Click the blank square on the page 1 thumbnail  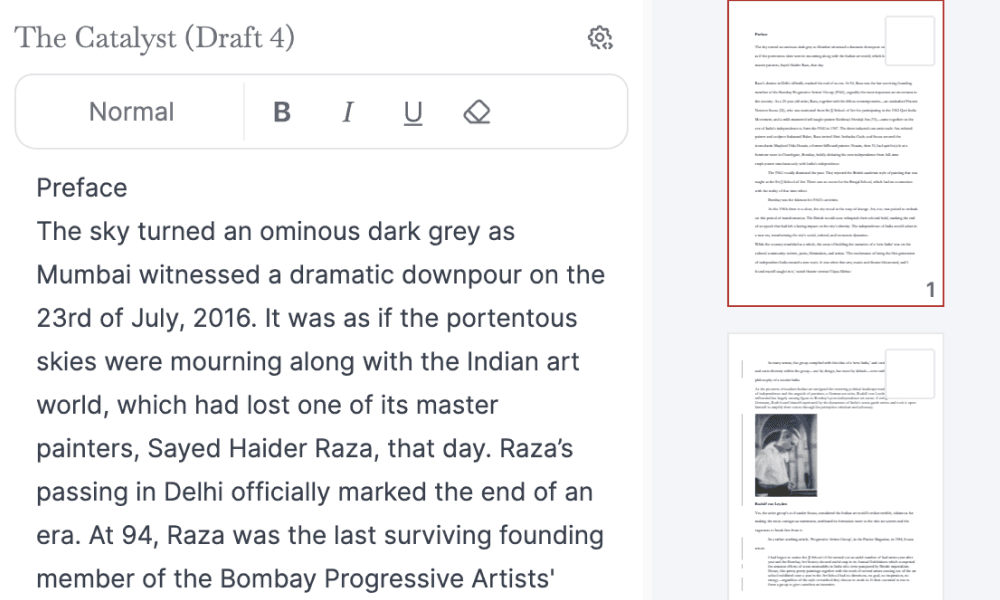[910, 41]
